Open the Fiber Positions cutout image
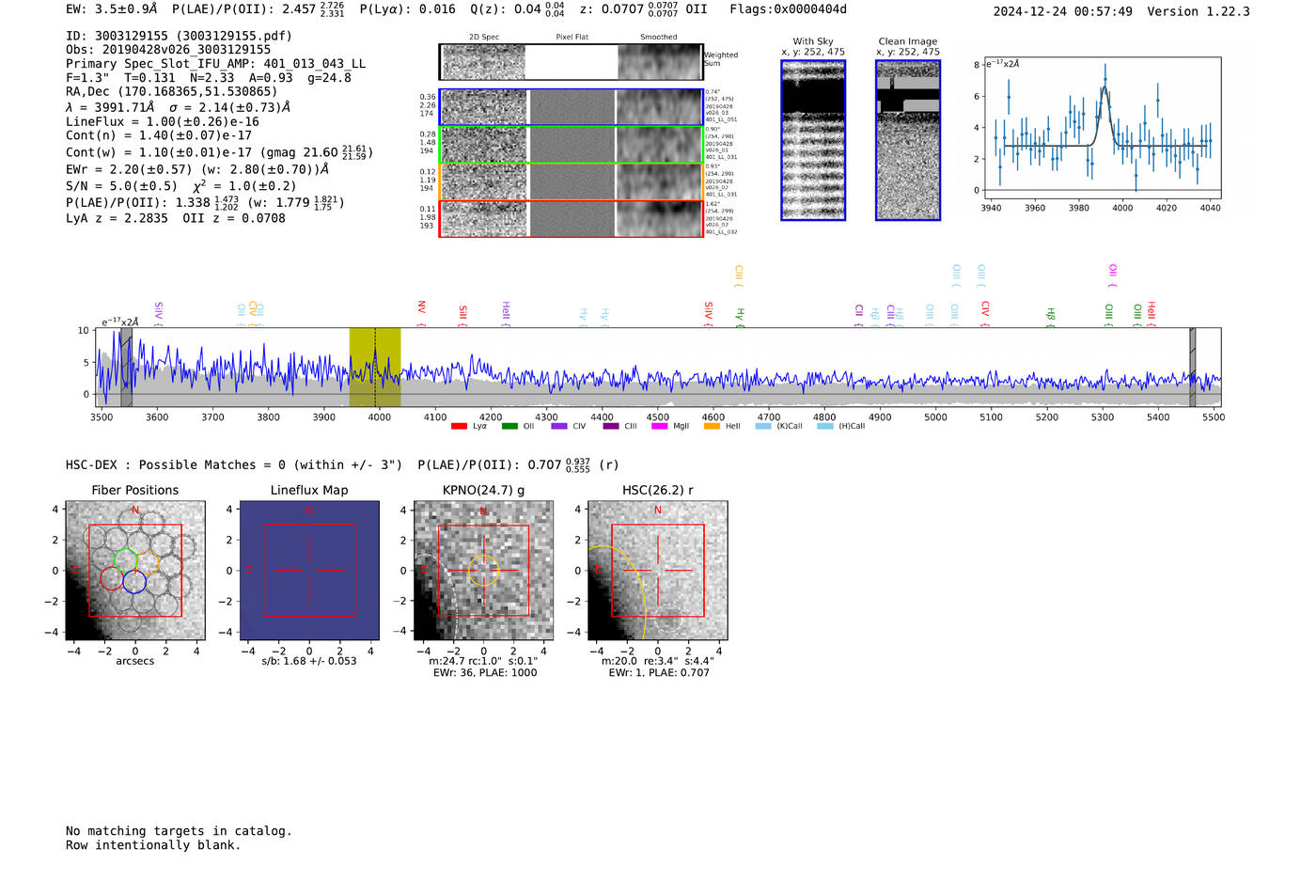Image resolution: width=1316 pixels, height=896 pixels. click(x=135, y=571)
